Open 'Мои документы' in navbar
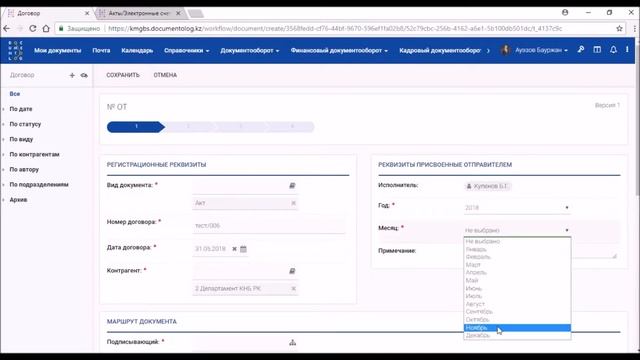Viewport: 640px width, 360px height. pyautogui.click(x=58, y=51)
